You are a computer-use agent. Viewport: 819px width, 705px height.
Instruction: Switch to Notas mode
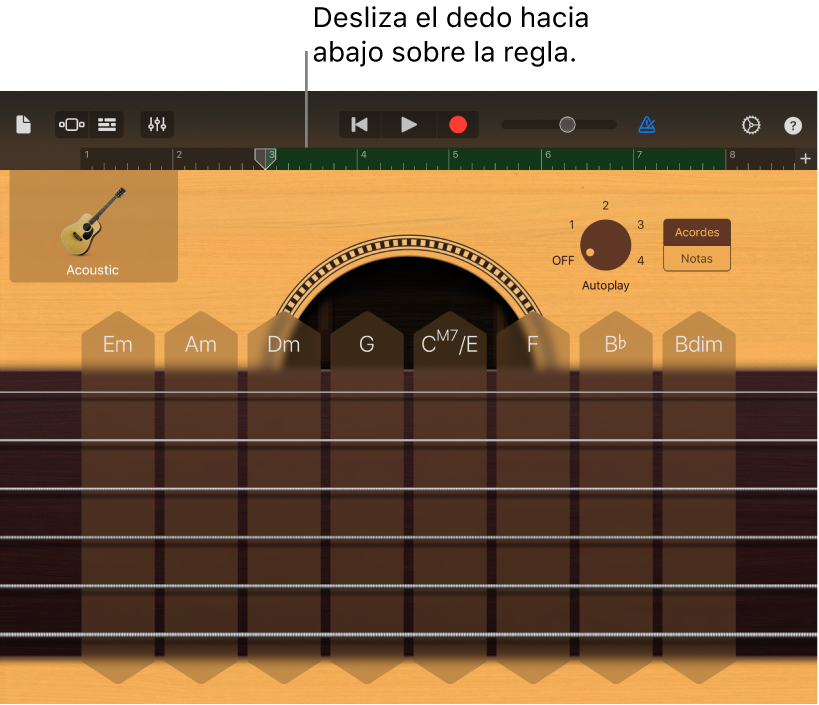coord(697,258)
